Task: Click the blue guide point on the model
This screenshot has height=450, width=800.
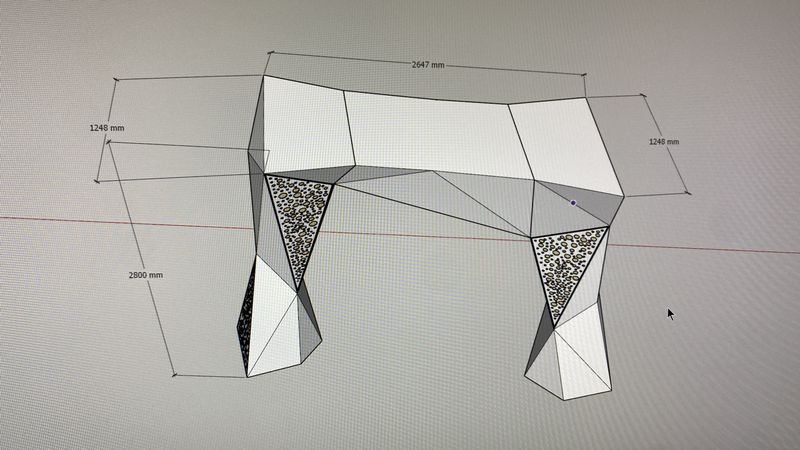Action: click(x=573, y=203)
